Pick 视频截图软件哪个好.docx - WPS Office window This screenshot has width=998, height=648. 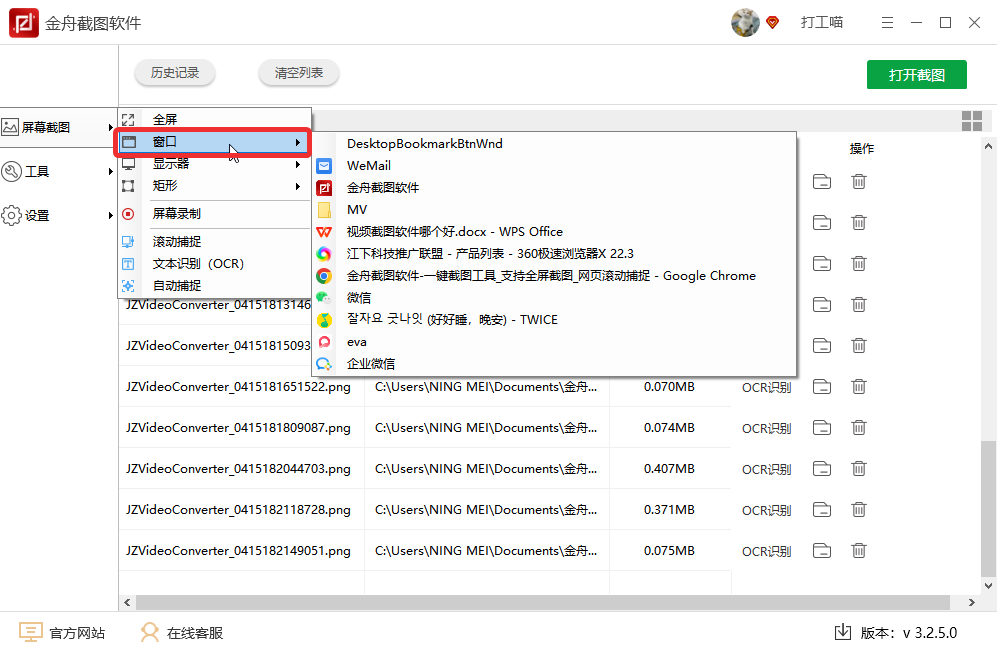554,232
